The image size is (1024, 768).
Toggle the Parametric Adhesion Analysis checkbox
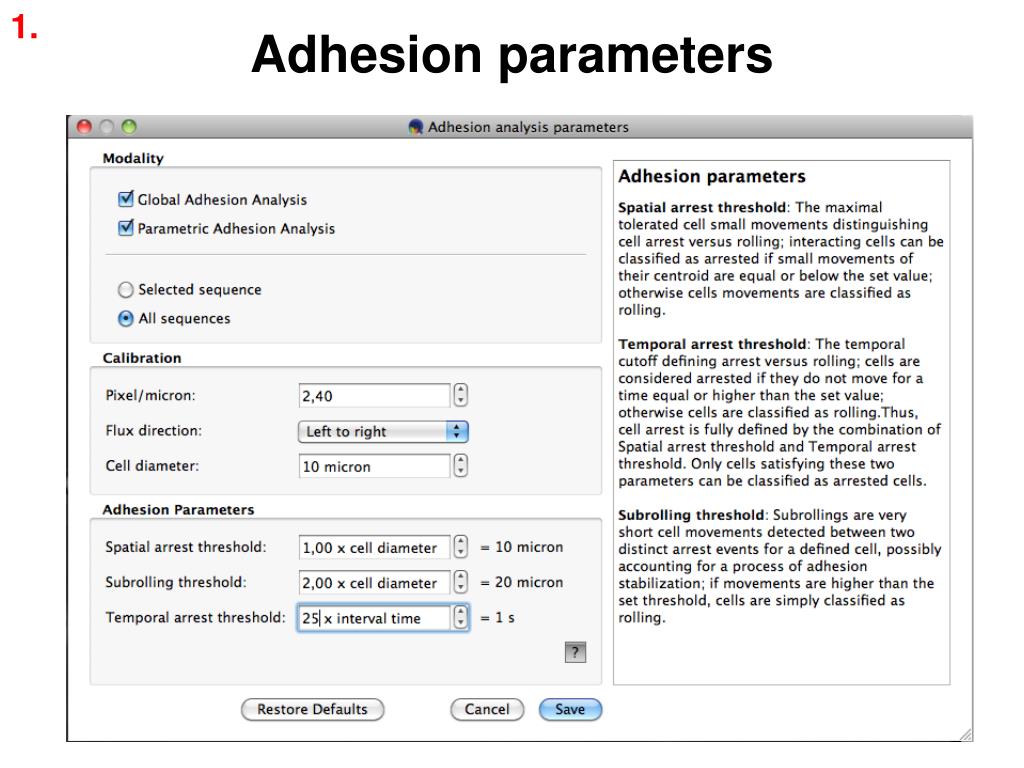[126, 227]
